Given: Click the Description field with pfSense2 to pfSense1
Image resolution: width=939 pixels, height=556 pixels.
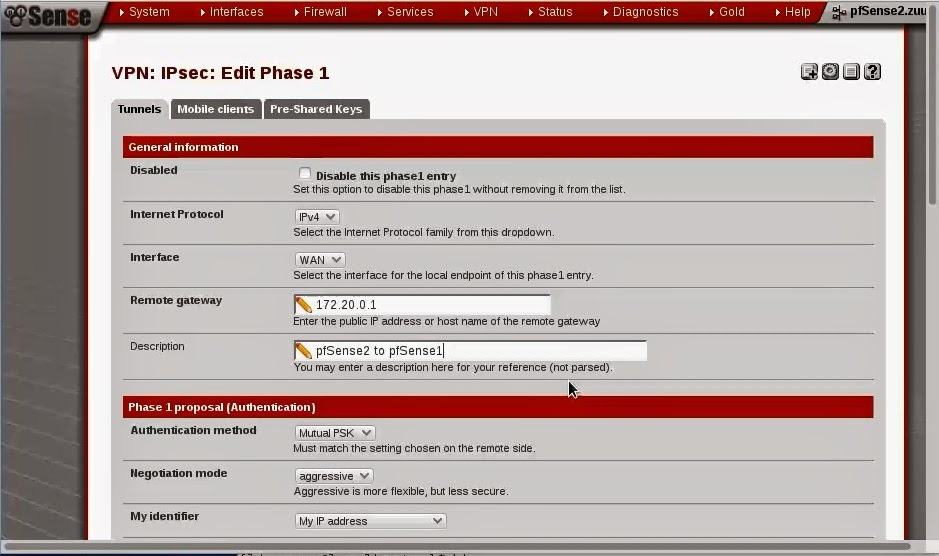Looking at the screenshot, I should 470,350.
